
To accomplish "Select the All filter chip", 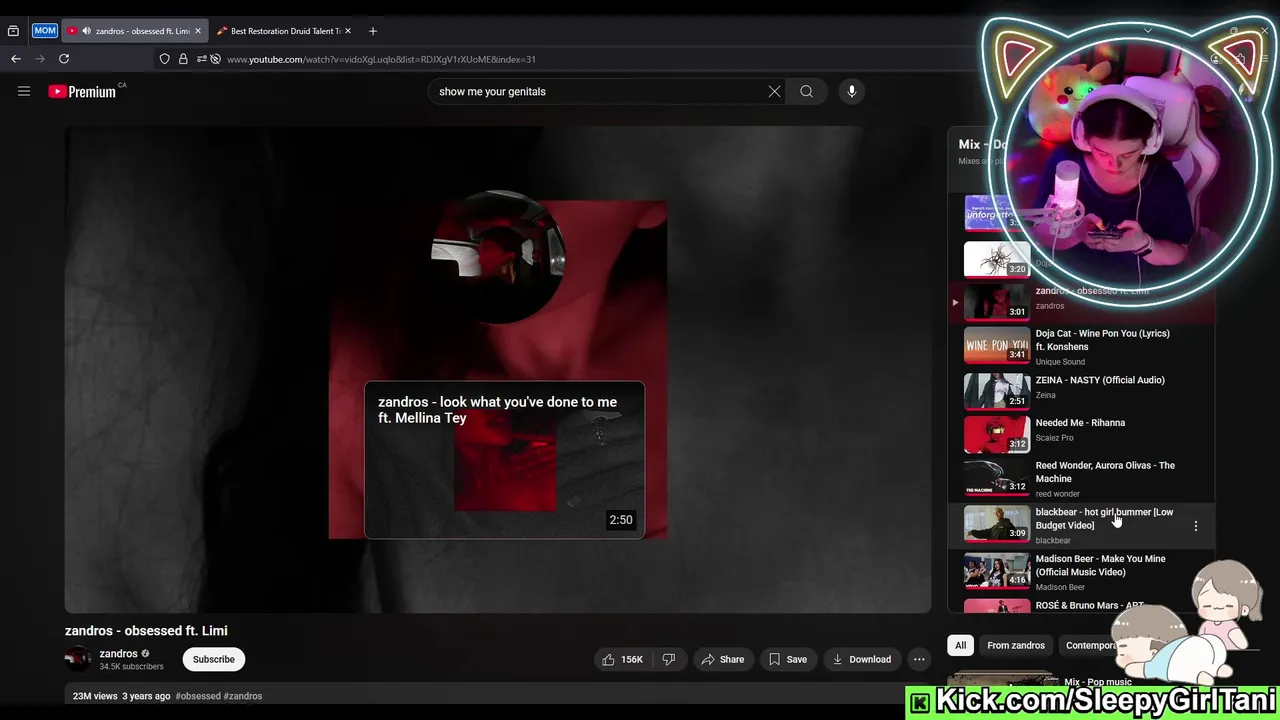I will (x=960, y=645).
